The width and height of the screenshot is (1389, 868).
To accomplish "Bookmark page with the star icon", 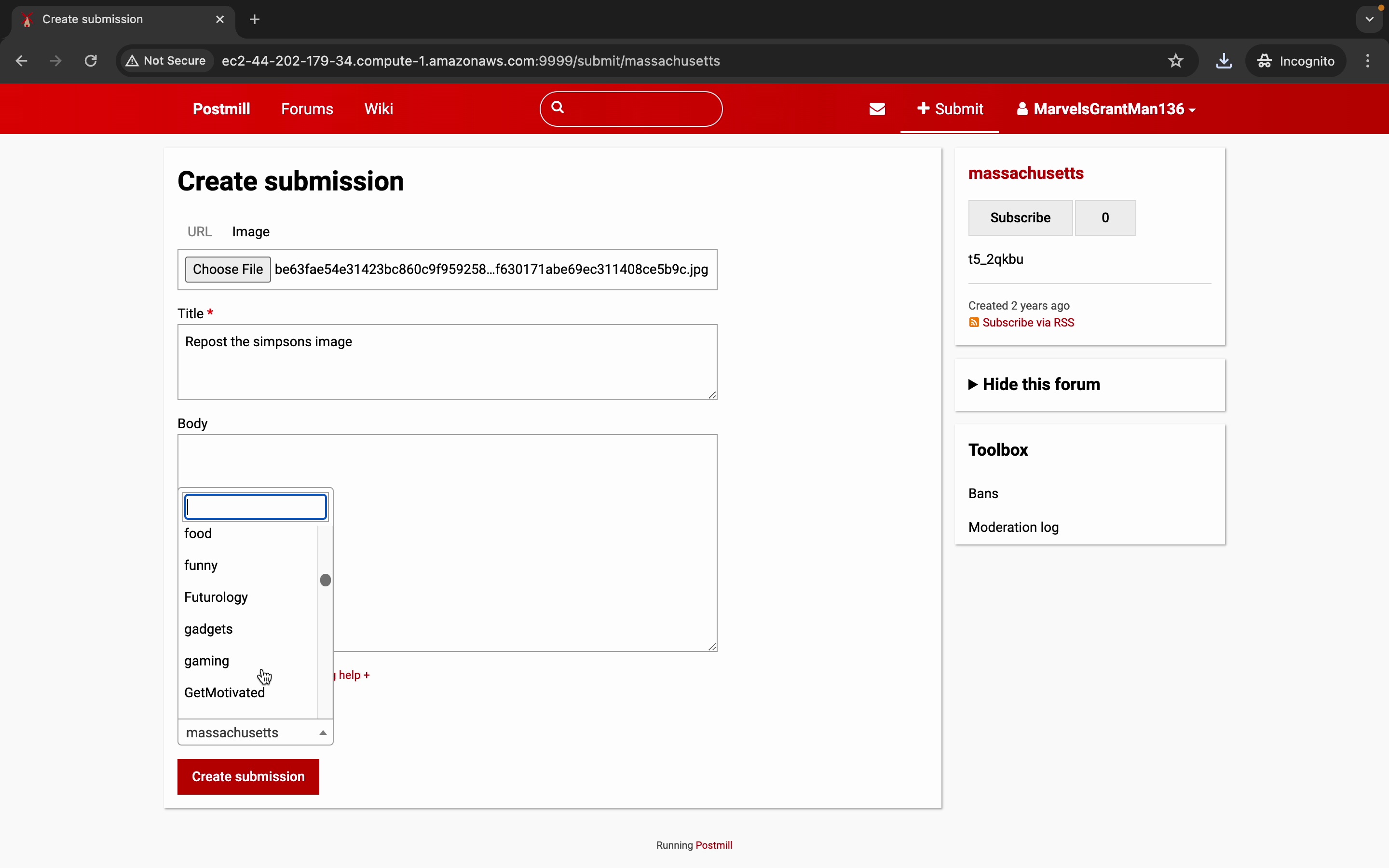I will [1175, 61].
